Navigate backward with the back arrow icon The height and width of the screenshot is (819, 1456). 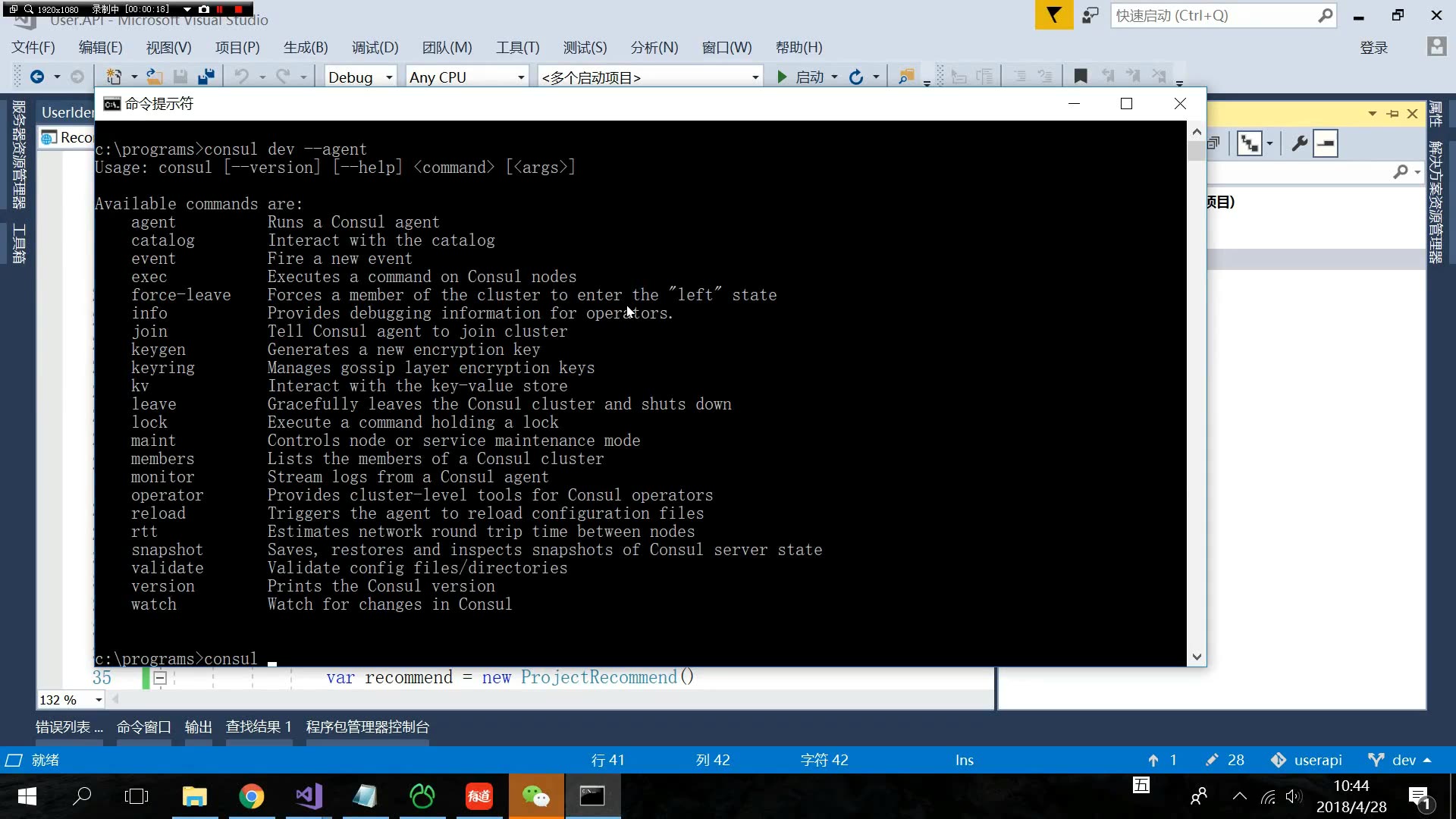(36, 77)
